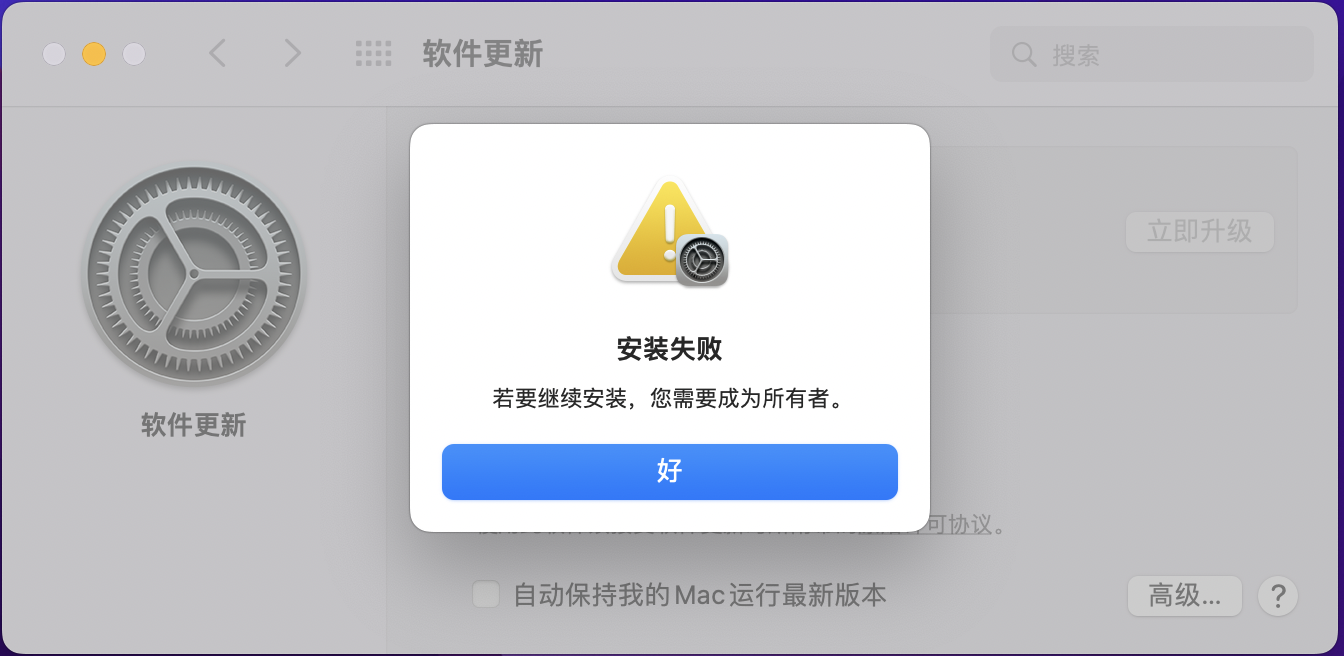Go back using the left chevron

[218, 53]
